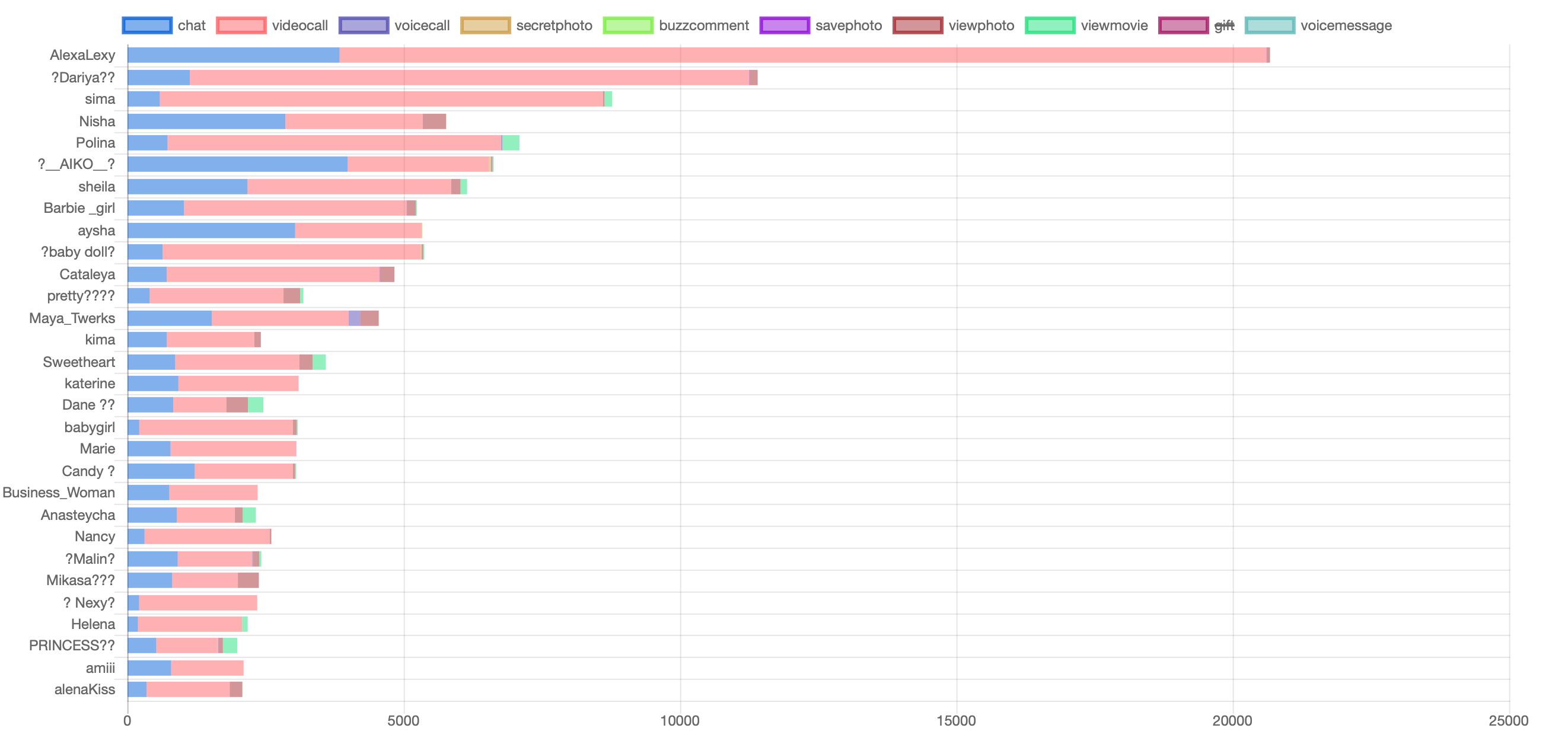Click the ?Dariya?? axis label
The height and width of the screenshot is (744, 1568).
click(83, 78)
